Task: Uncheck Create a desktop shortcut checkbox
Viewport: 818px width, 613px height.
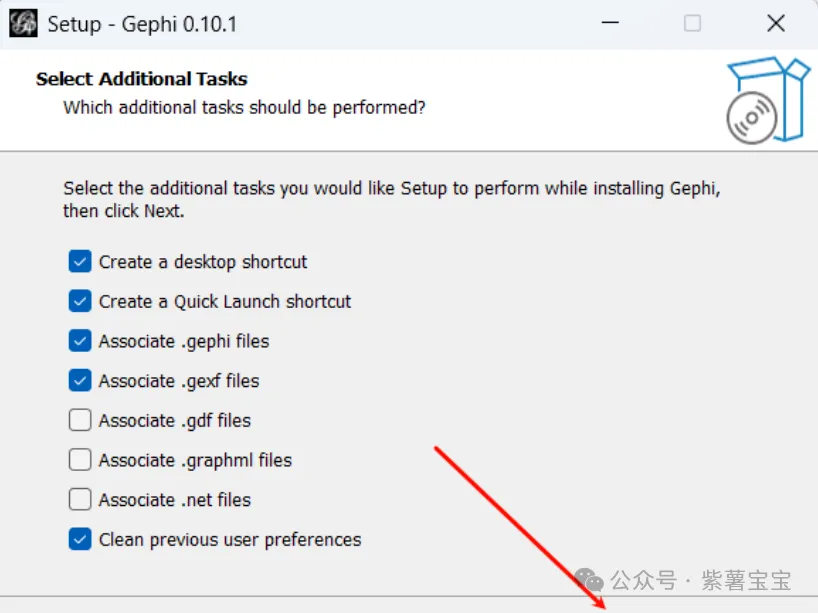Action: pos(80,262)
